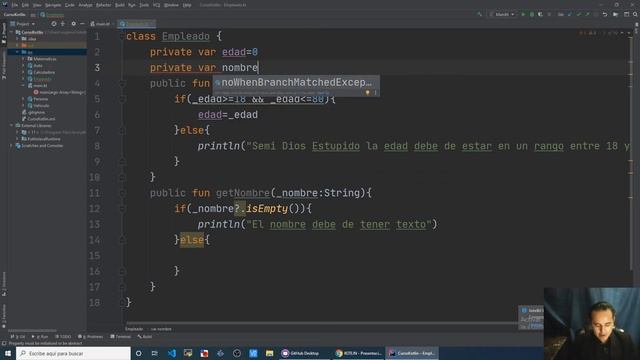Select Empleado class in project tree

pyautogui.click(x=42, y=79)
